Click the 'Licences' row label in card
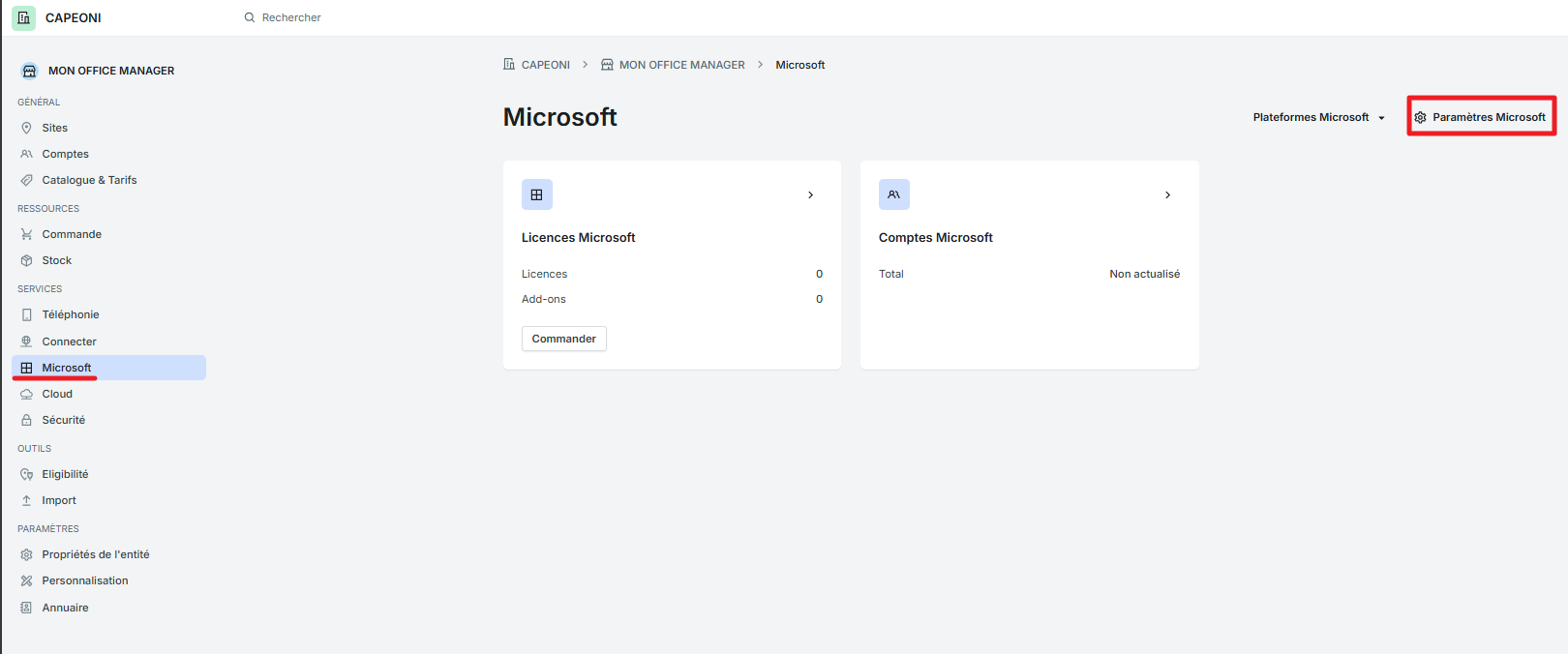The image size is (1568, 654). 545,274
